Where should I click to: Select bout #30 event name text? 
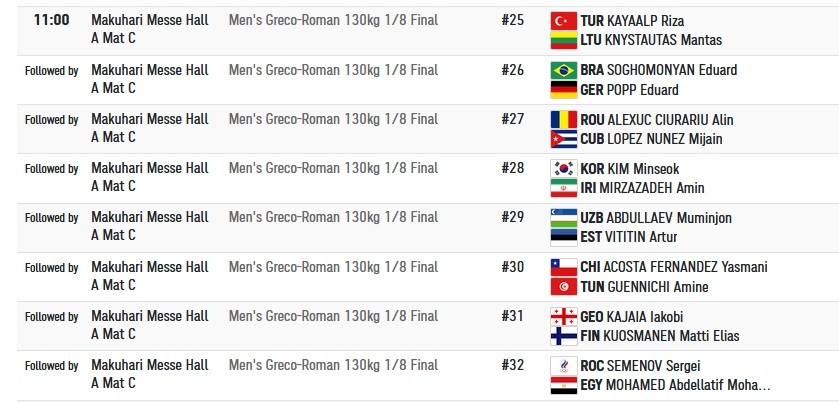333,267
